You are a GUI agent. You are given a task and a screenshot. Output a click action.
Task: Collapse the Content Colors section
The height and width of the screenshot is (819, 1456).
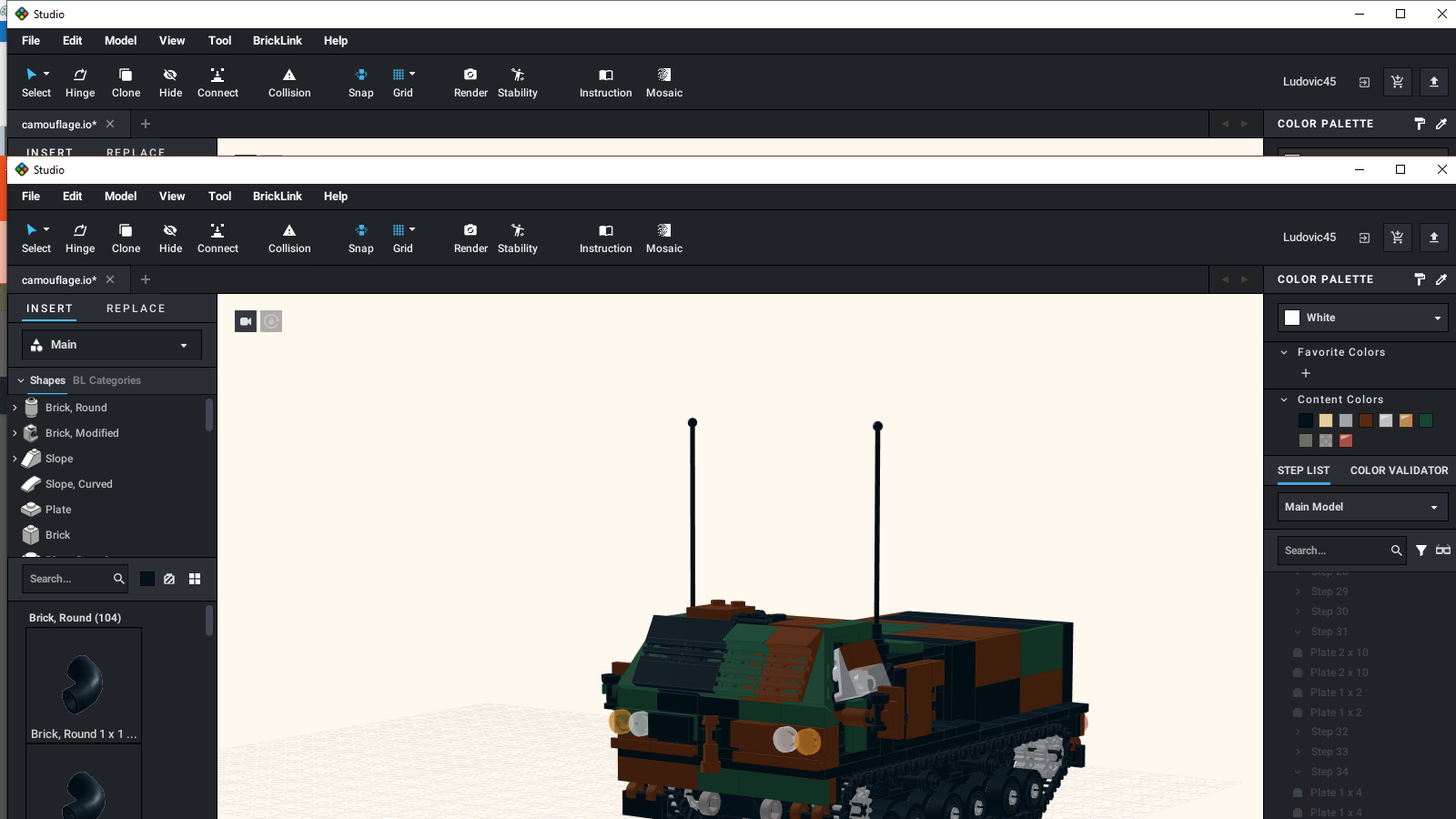tap(1283, 399)
